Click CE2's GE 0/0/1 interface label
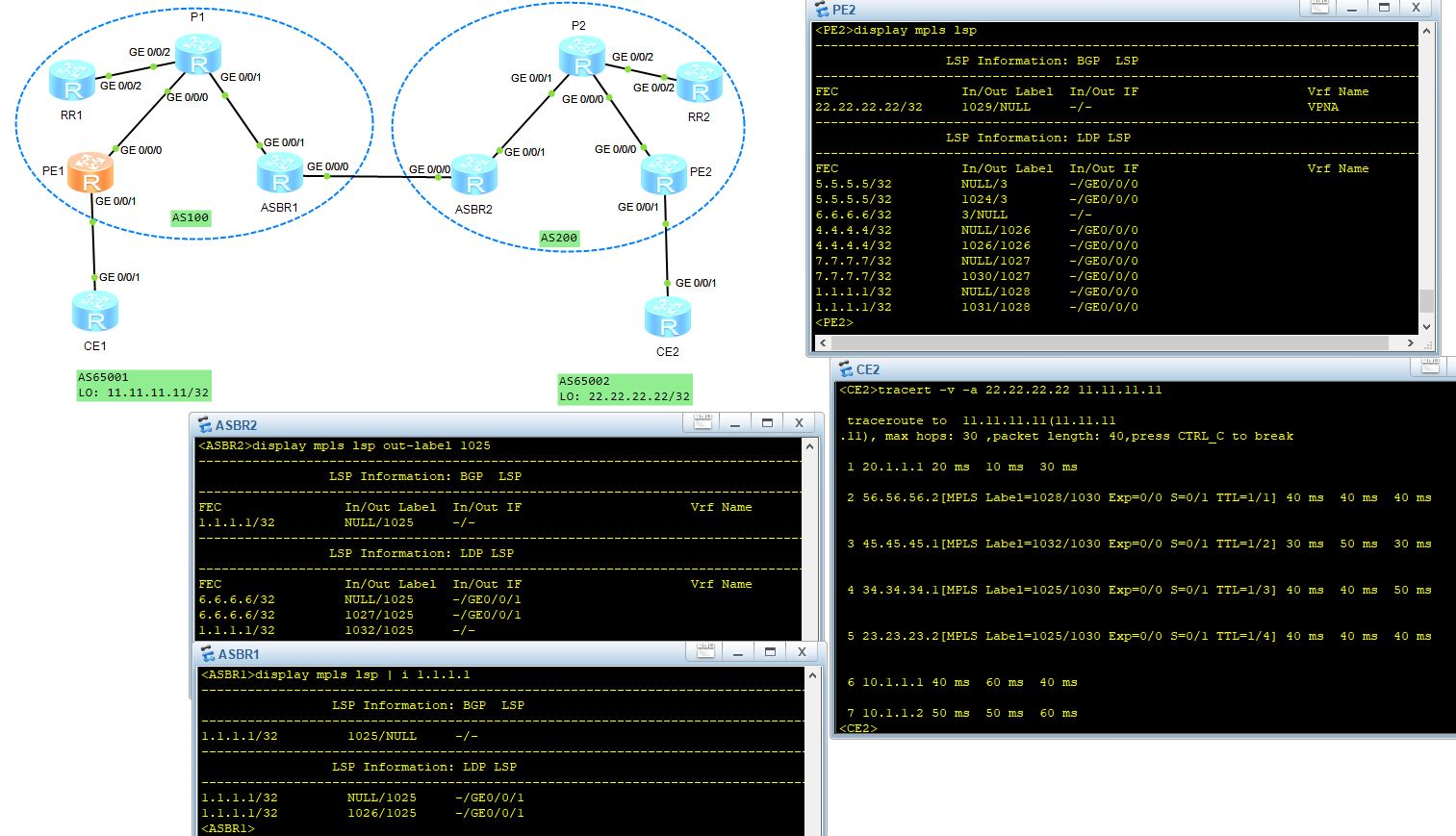The width and height of the screenshot is (1456, 836). (x=696, y=283)
